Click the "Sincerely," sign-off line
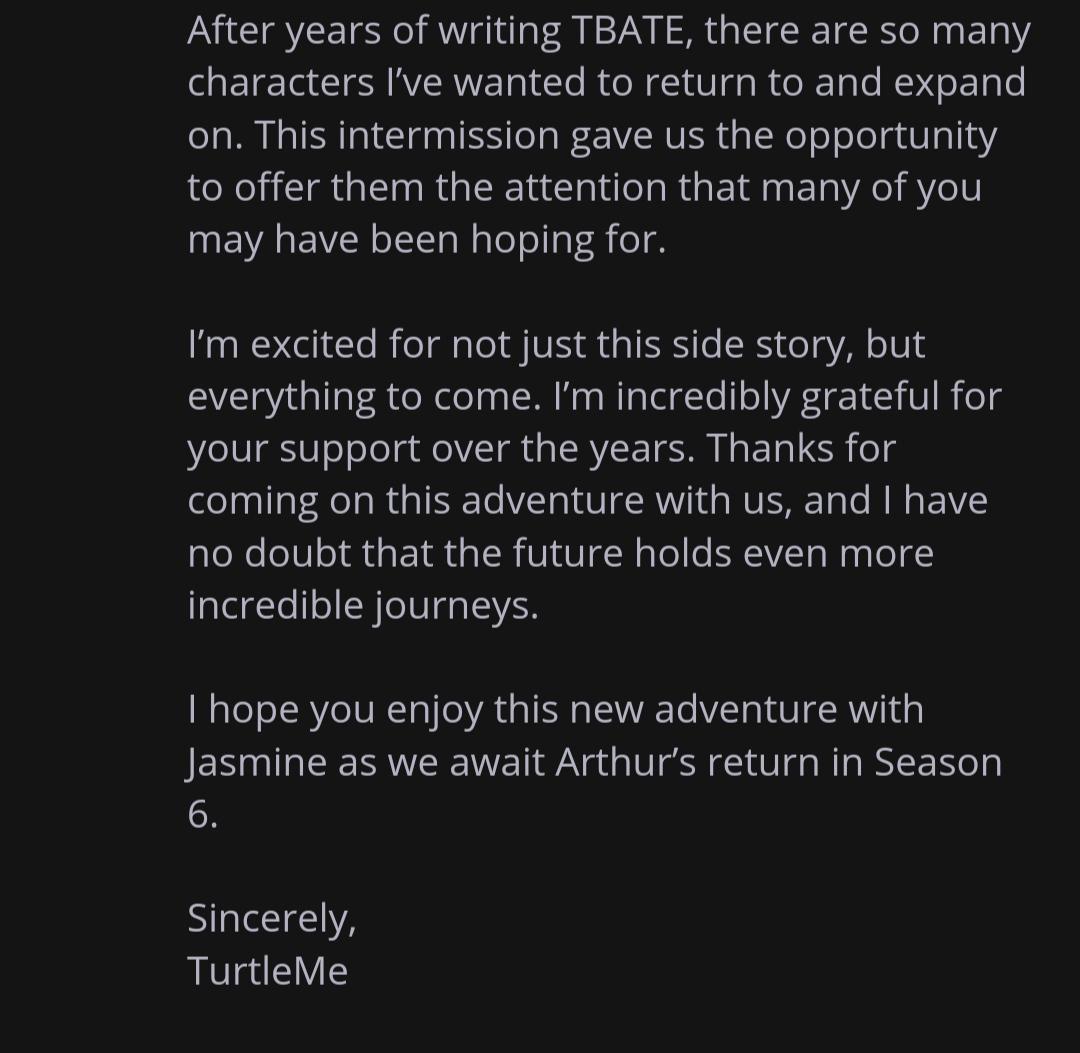The height and width of the screenshot is (1053, 1080). 271,918
